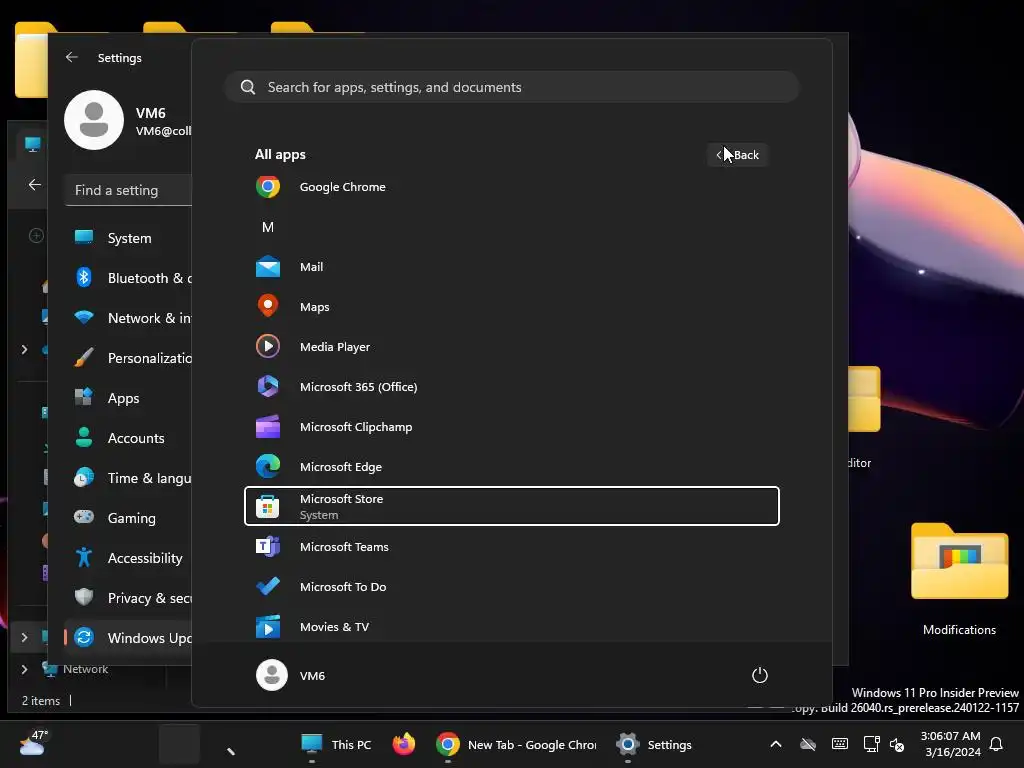Click VM6 profile picture in Settings

94,120
